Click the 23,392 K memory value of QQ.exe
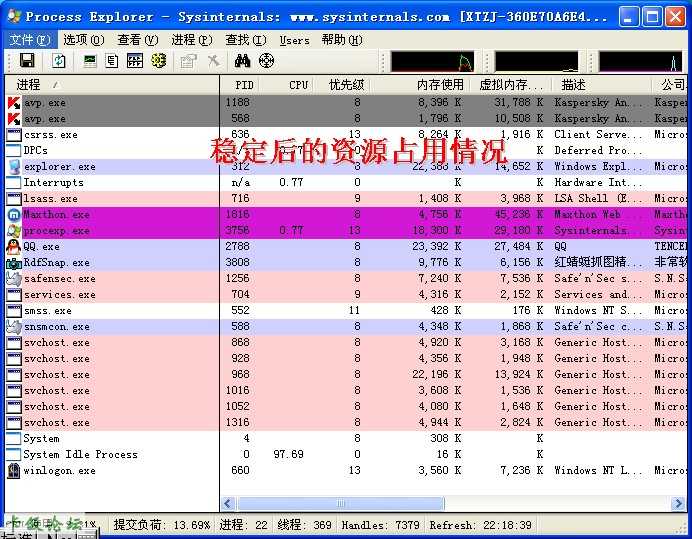 point(436,247)
